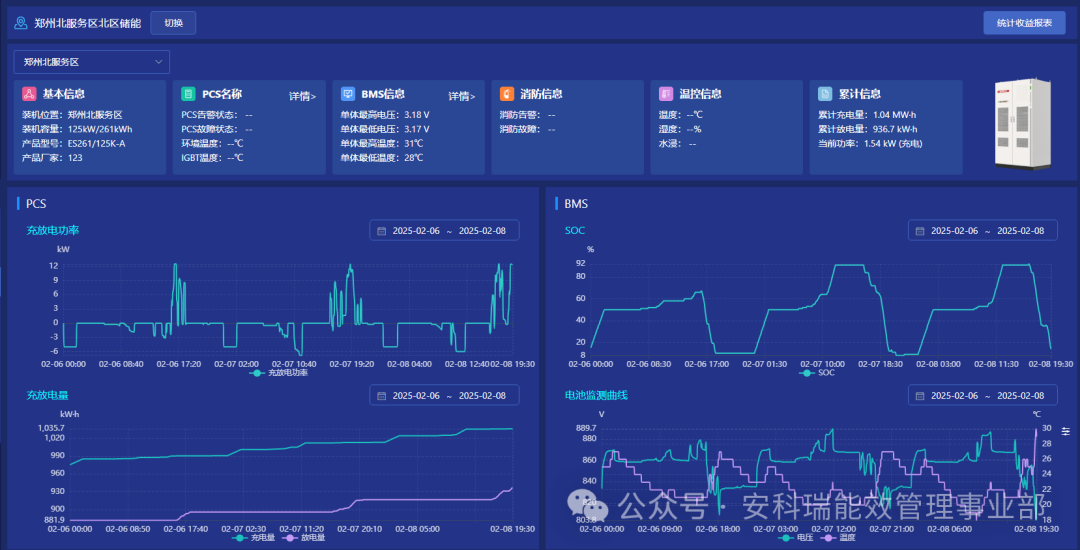The image size is (1080, 550).
Task: Open BMS 详情 details link
Action: [462, 96]
